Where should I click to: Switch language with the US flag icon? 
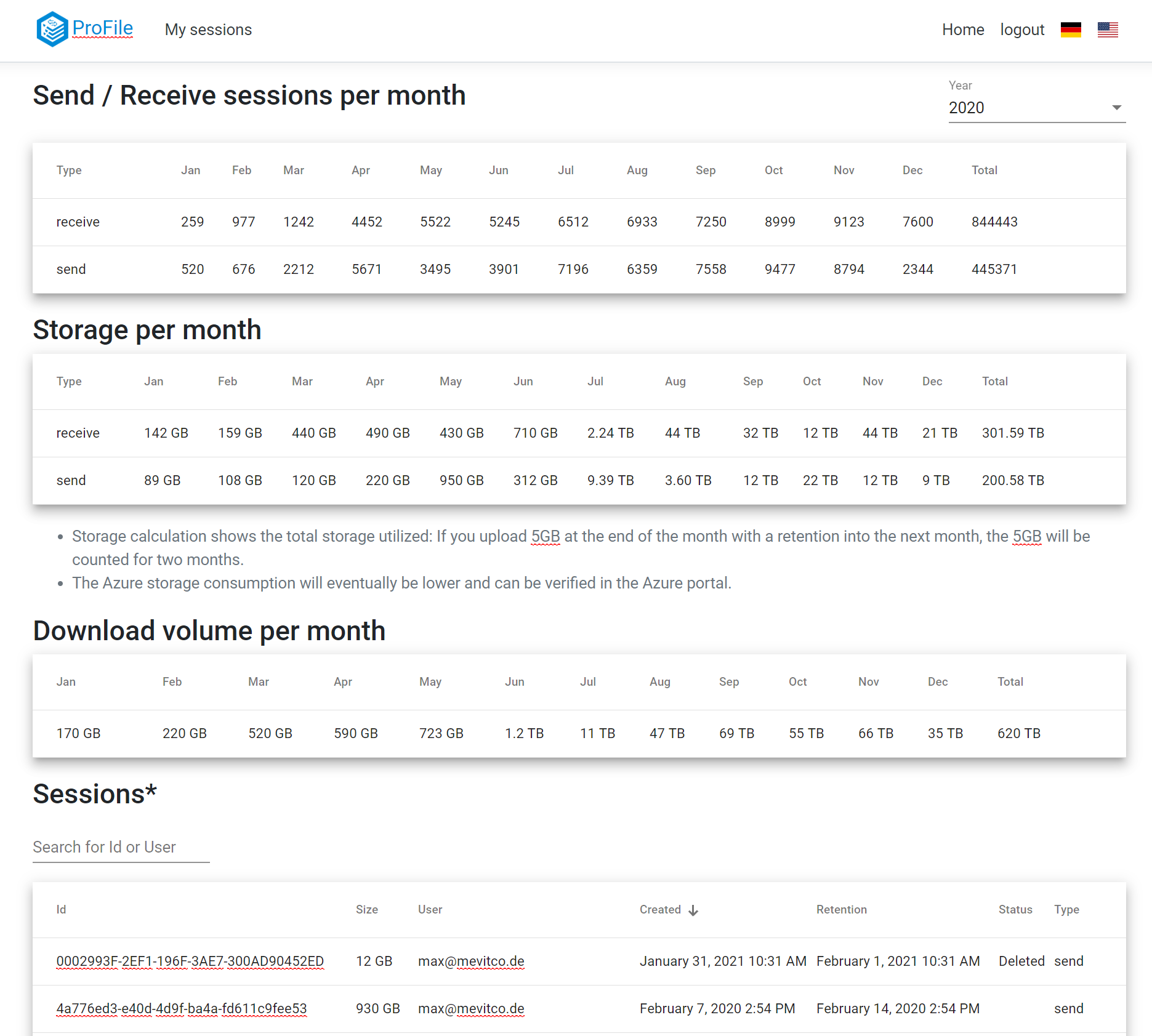(x=1108, y=30)
